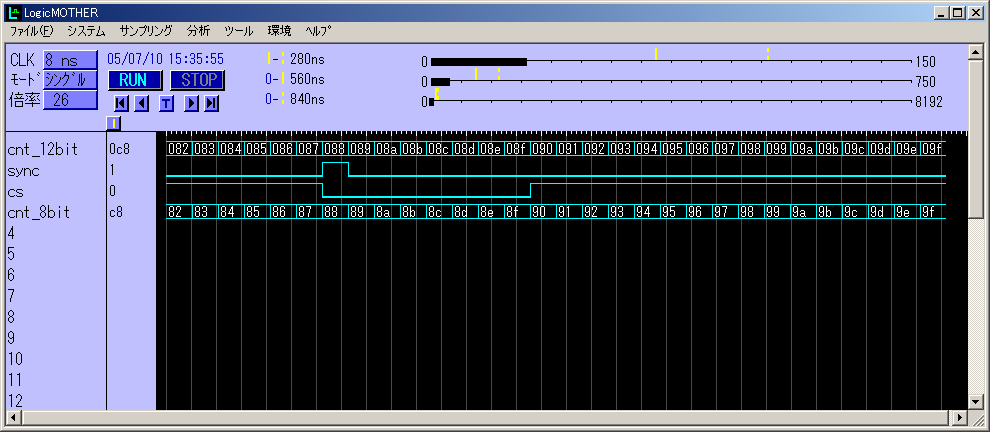Open the ファイル(F) menu
The width and height of the screenshot is (990, 432).
[31, 31]
